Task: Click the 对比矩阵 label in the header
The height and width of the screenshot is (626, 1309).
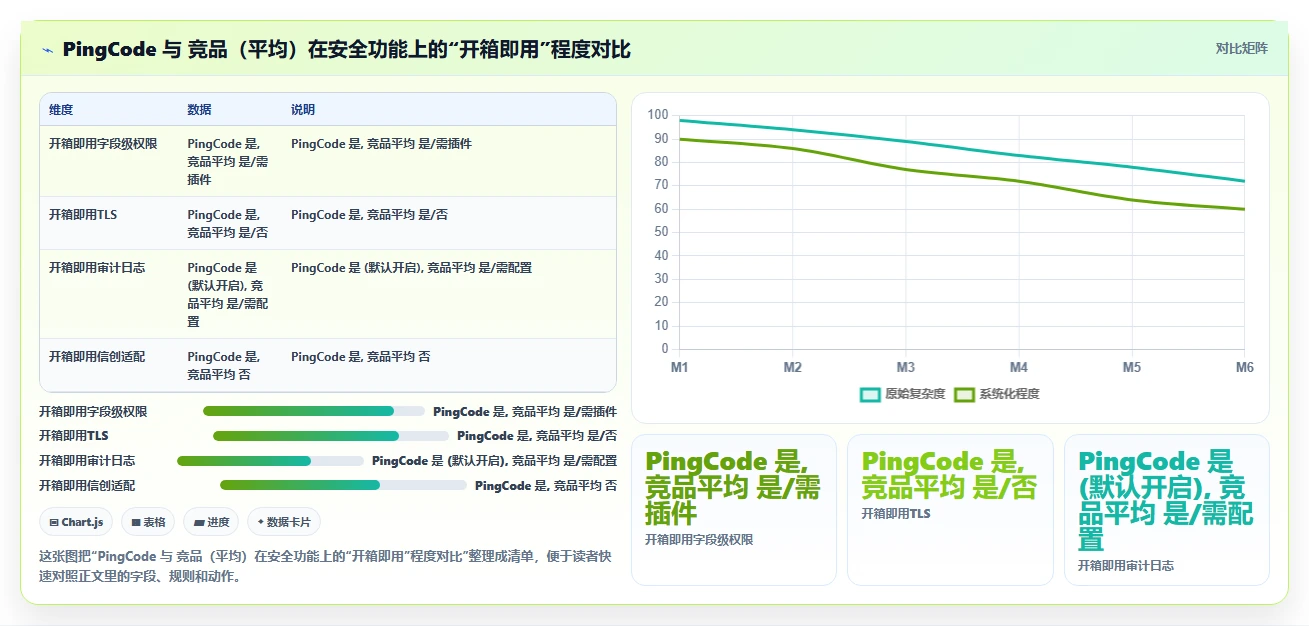Action: [1241, 48]
